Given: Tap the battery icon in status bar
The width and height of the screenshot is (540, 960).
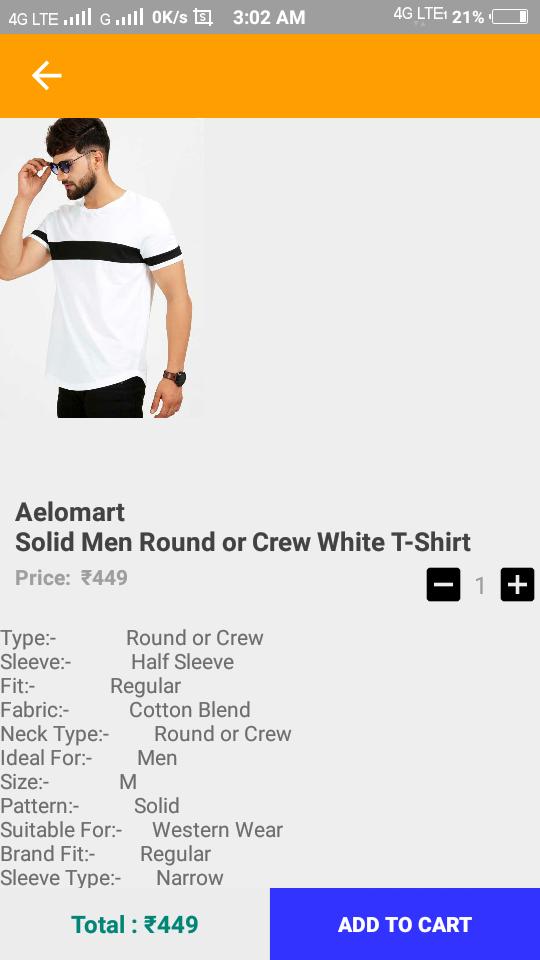Looking at the screenshot, I should pos(509,17).
